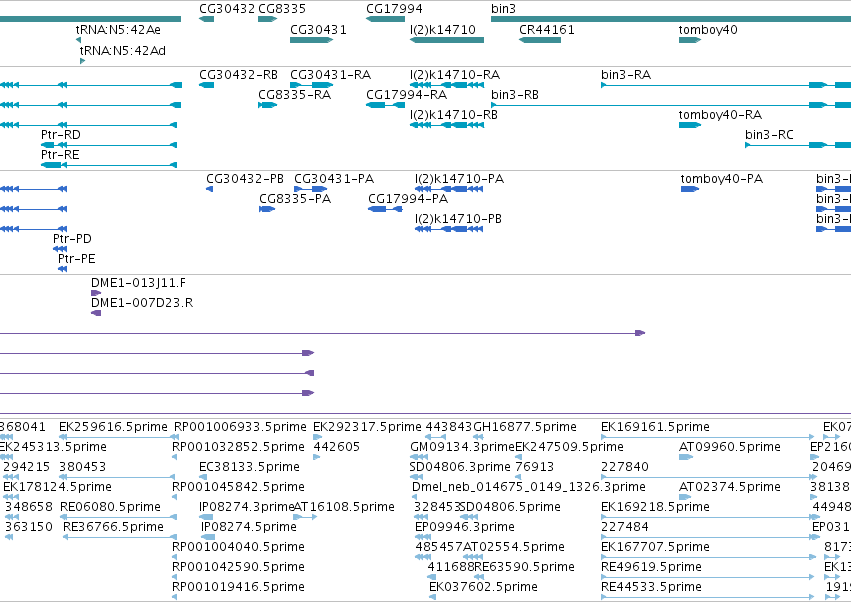This screenshot has width=851, height=602.
Task: Select transcript Ptr-RE
Action: coord(109,165)
